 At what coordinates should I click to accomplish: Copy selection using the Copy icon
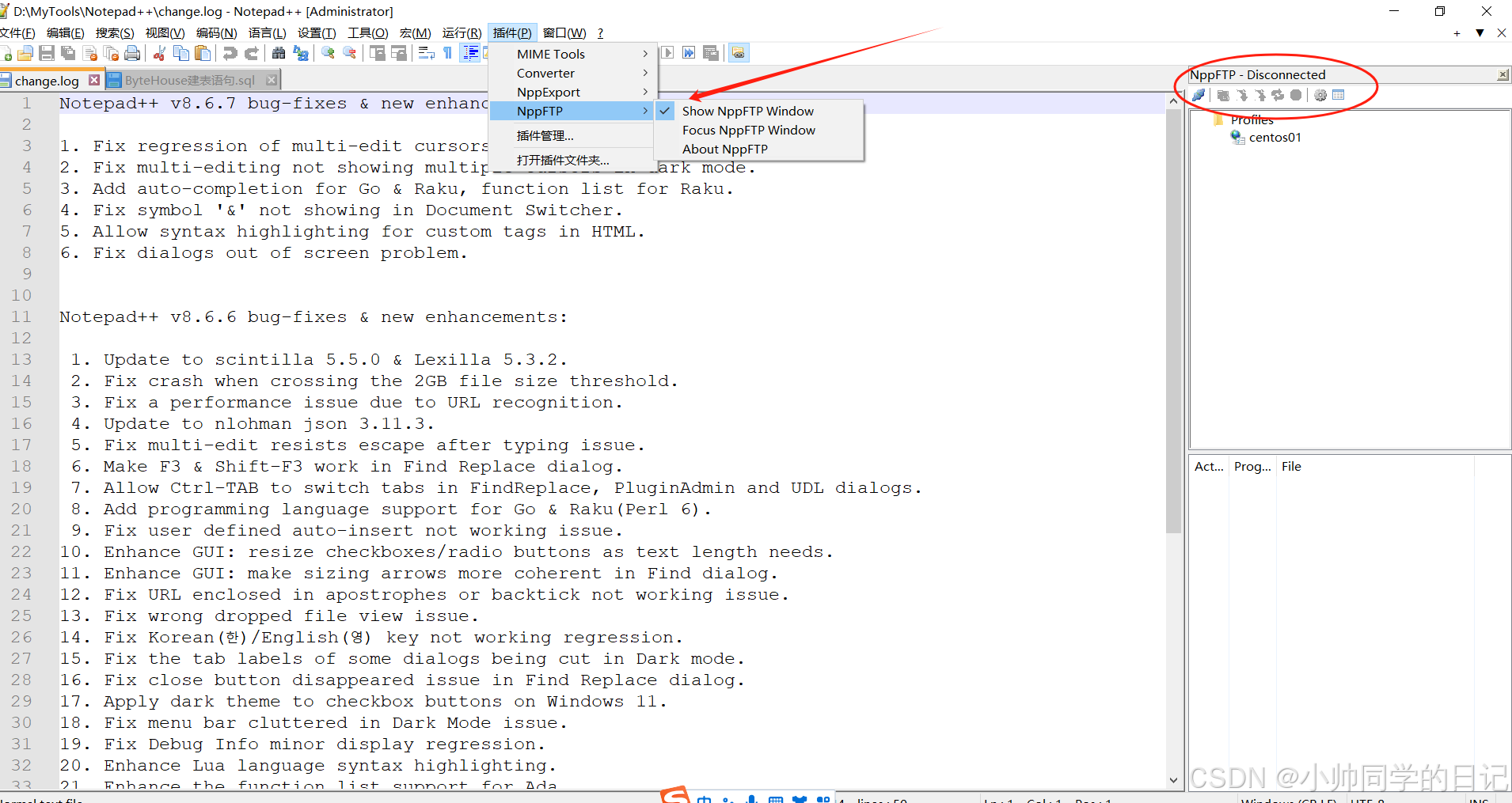point(181,53)
